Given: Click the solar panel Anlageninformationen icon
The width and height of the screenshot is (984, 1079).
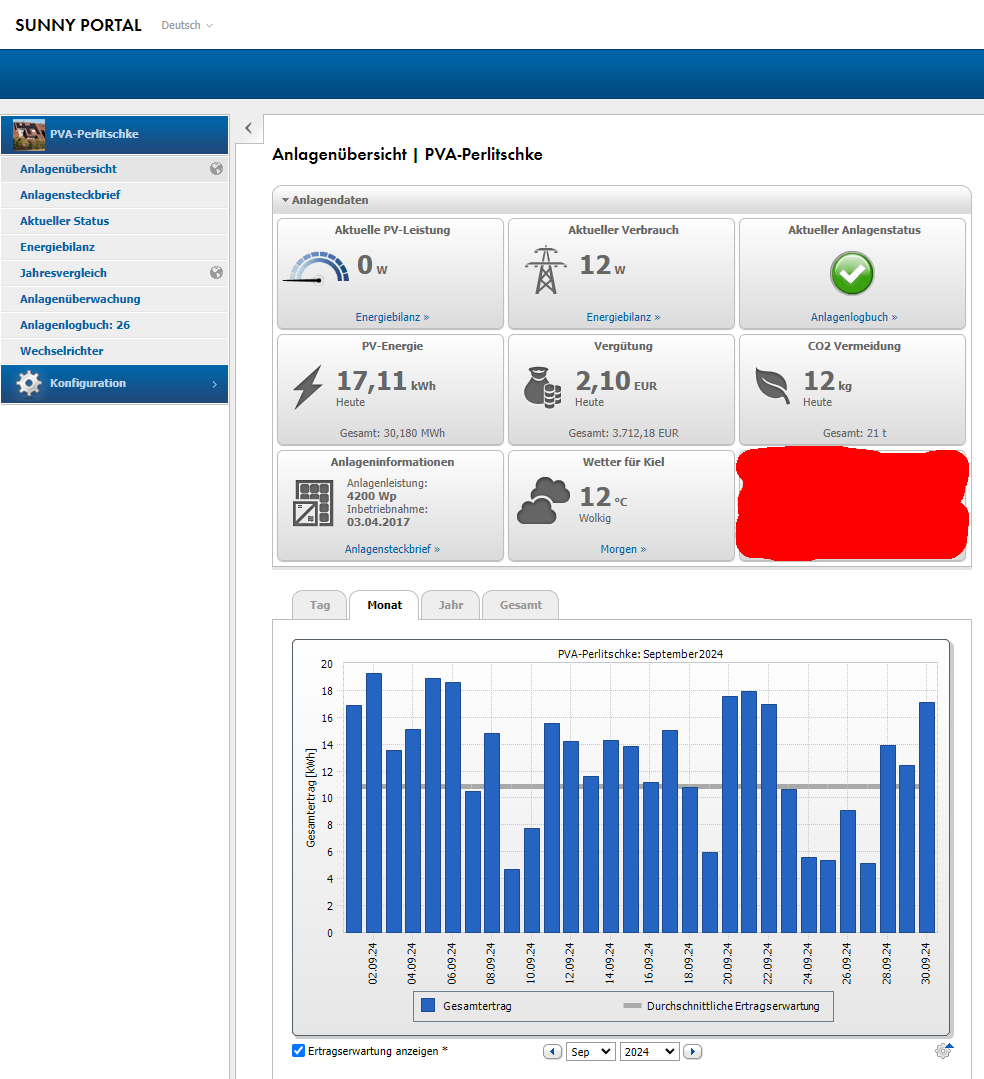Looking at the screenshot, I should pos(312,503).
